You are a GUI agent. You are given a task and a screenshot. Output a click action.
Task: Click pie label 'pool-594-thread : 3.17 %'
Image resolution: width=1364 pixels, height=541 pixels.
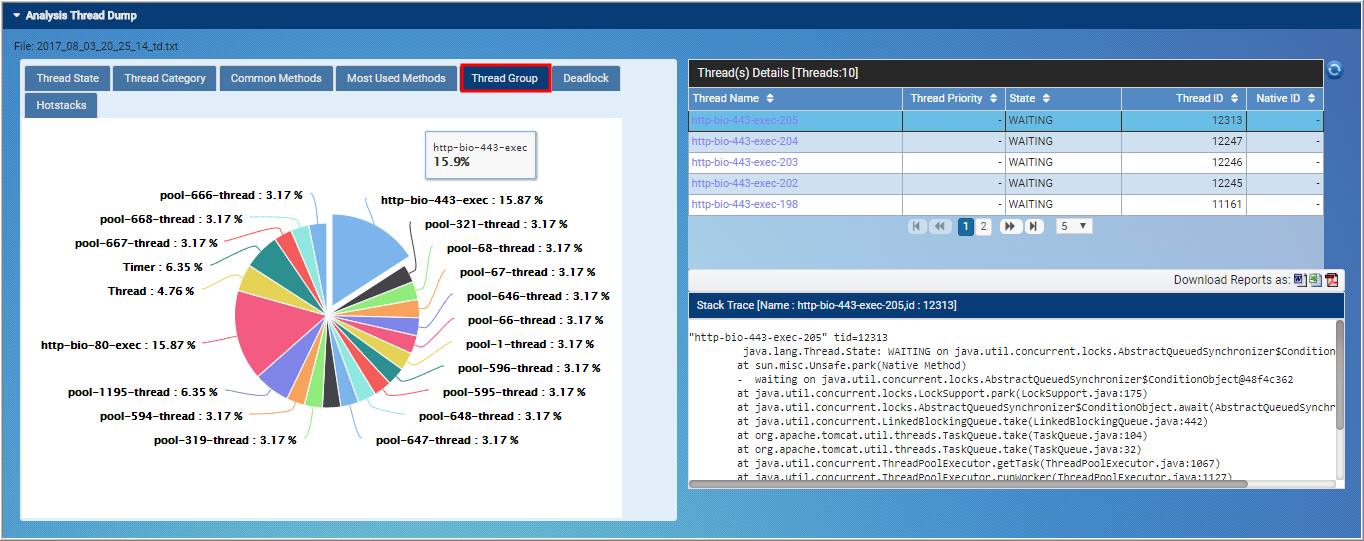[x=172, y=416]
